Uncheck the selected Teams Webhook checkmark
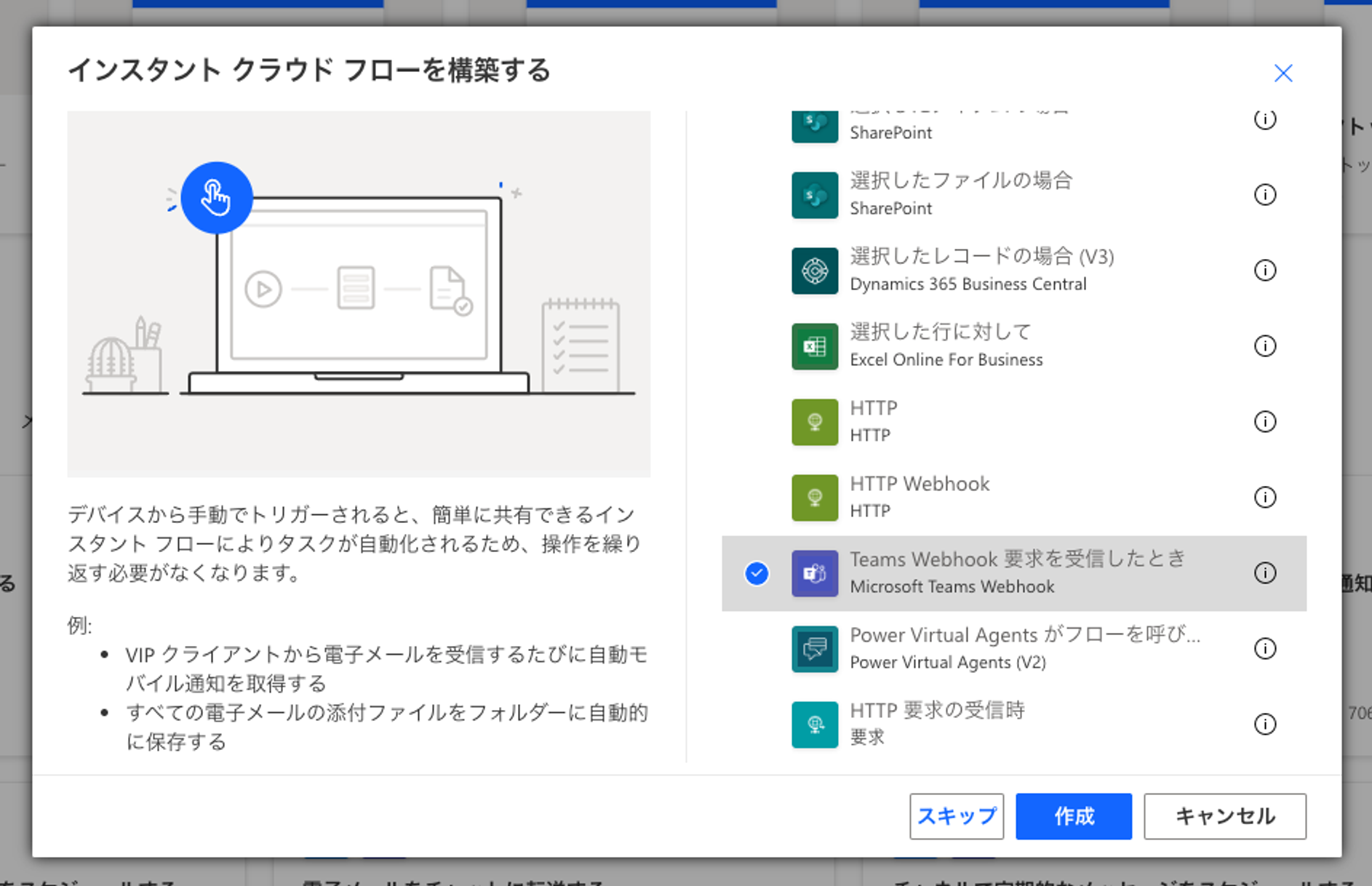Viewport: 1372px width, 886px height. pyautogui.click(x=757, y=573)
